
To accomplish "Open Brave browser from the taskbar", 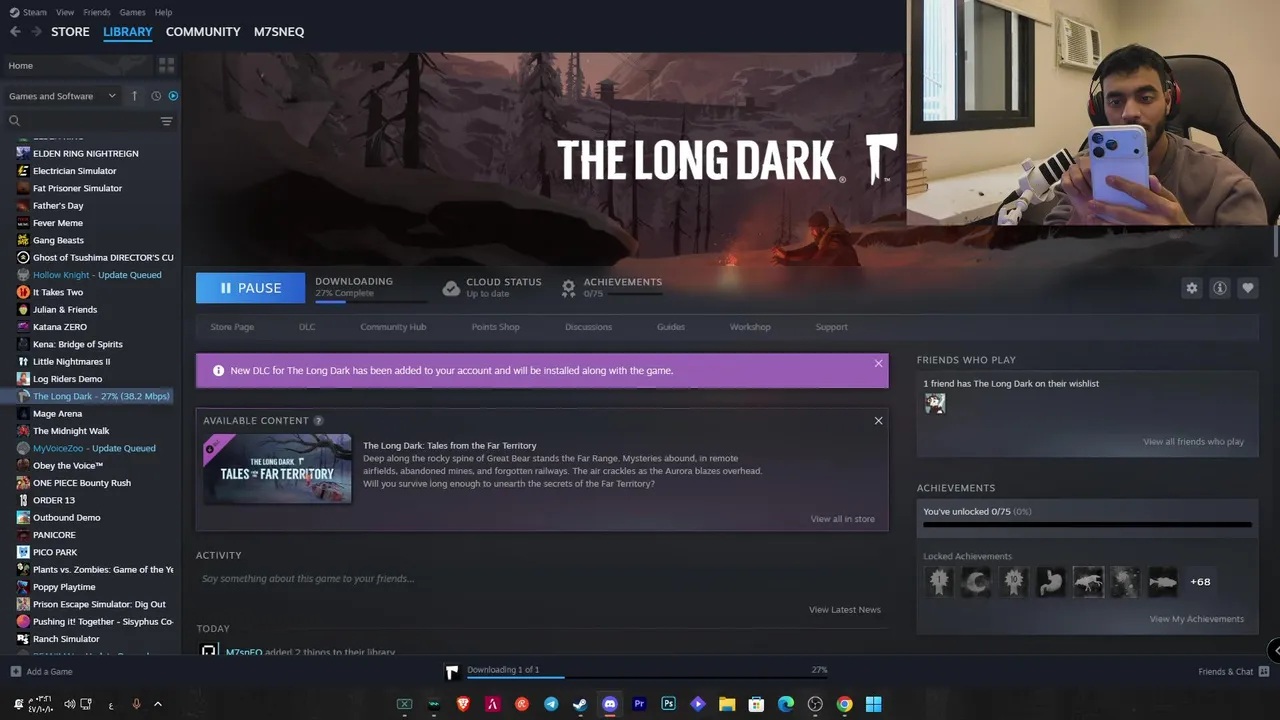I will coord(463,704).
